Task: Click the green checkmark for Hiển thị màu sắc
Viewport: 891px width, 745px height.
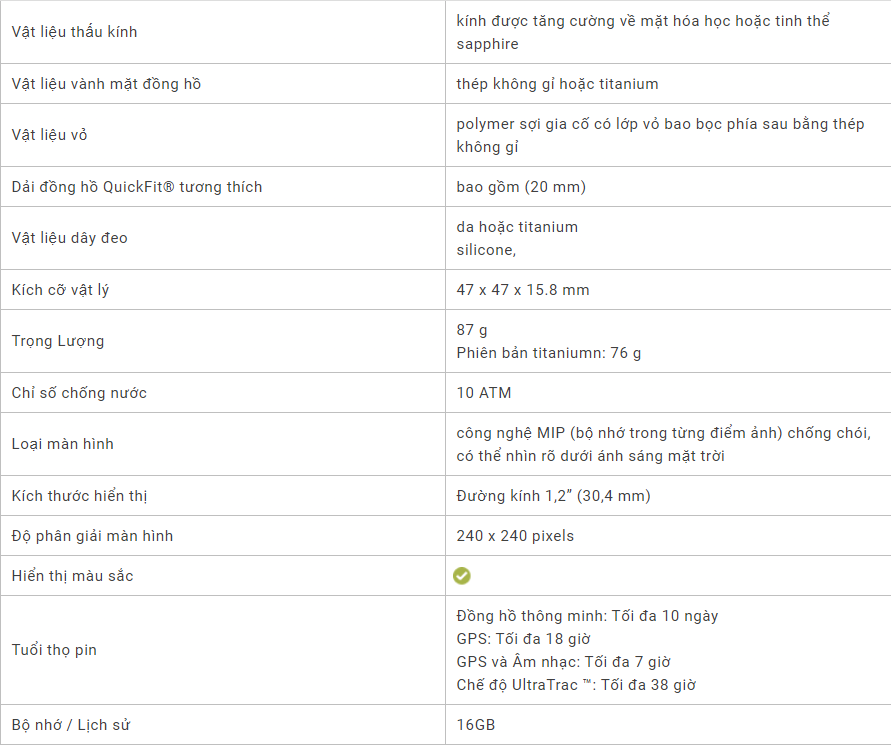Action: (x=462, y=576)
